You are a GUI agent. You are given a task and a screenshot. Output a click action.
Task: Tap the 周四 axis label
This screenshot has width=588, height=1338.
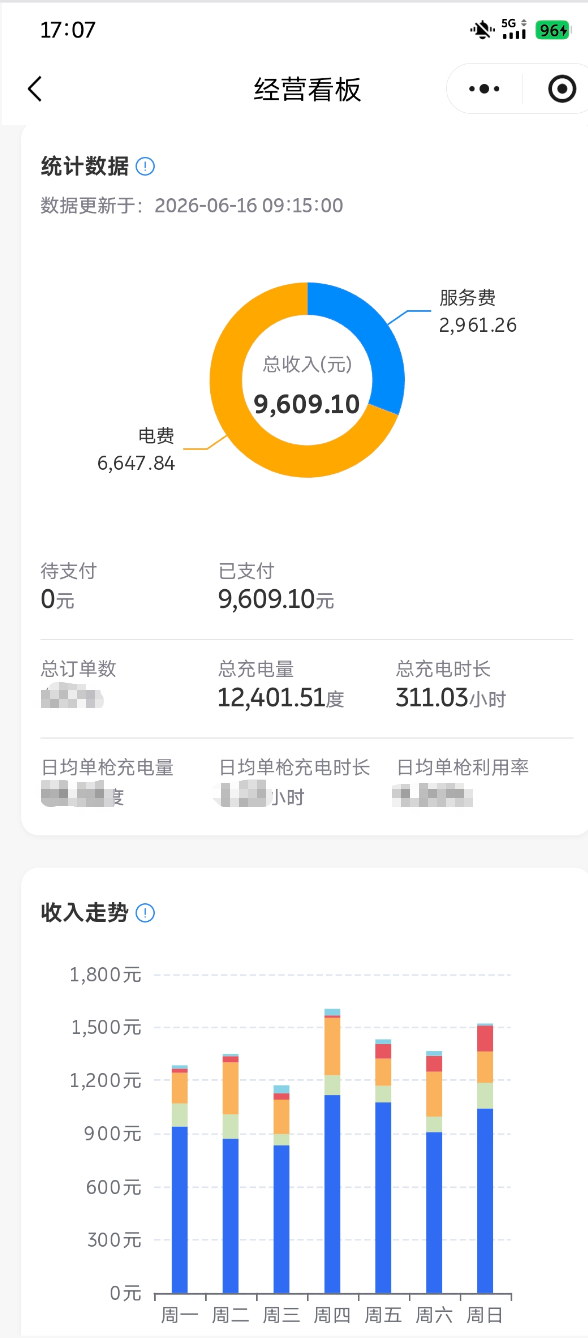(332, 1314)
